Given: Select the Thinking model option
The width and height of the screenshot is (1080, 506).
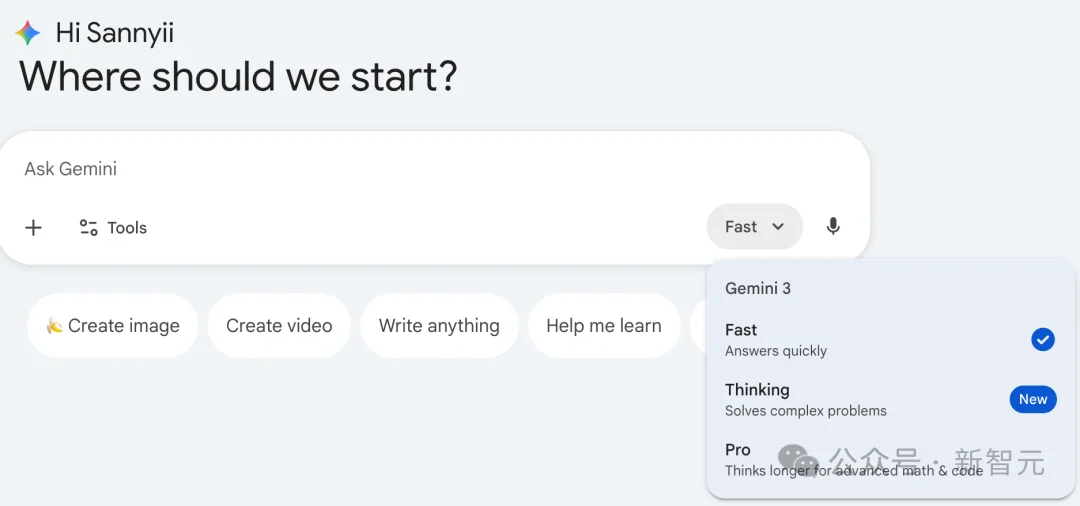Looking at the screenshot, I should (x=805, y=399).
